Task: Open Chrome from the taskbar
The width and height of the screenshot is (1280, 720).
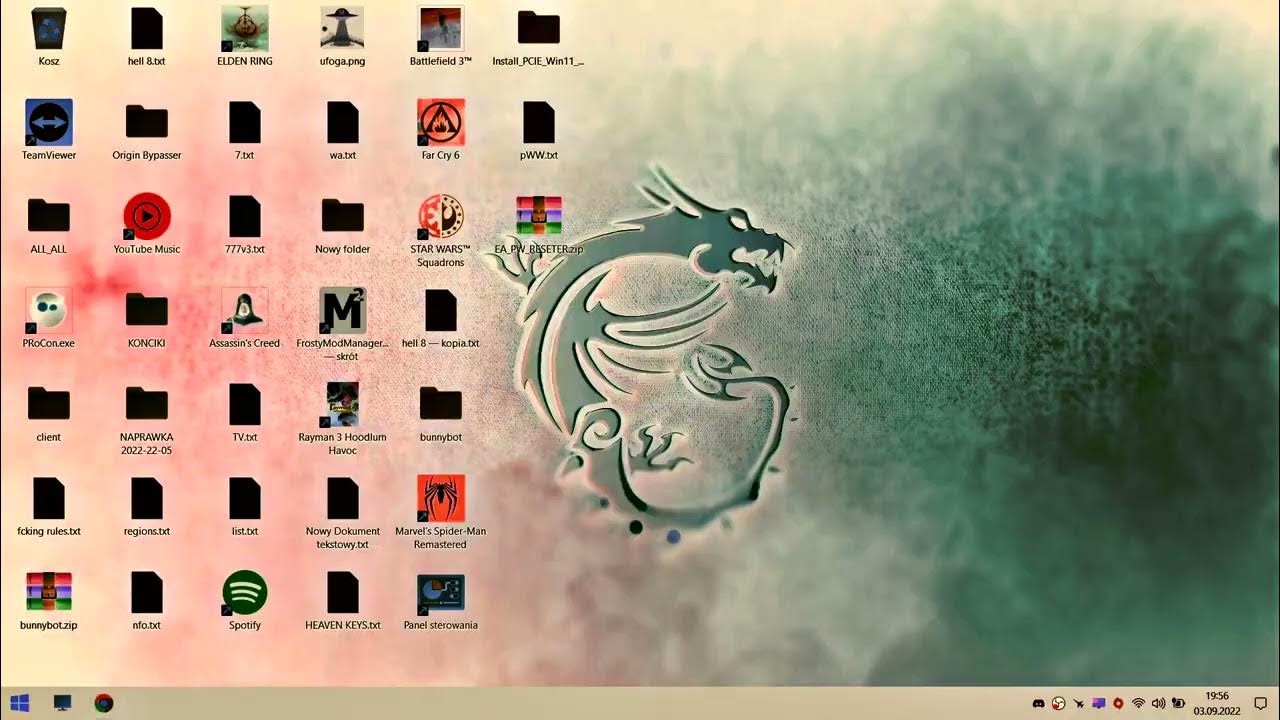Action: pyautogui.click(x=104, y=703)
